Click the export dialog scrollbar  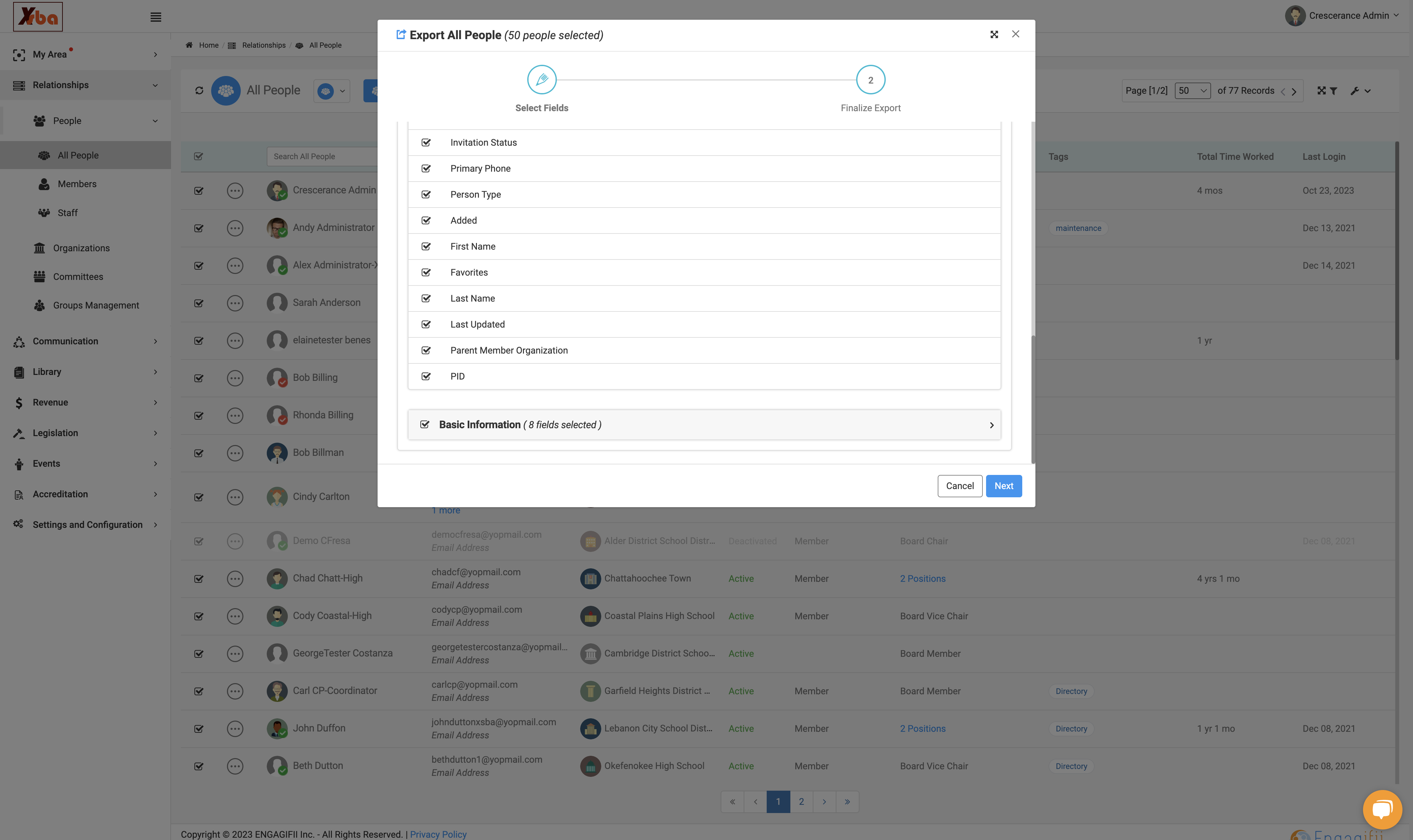(1033, 399)
